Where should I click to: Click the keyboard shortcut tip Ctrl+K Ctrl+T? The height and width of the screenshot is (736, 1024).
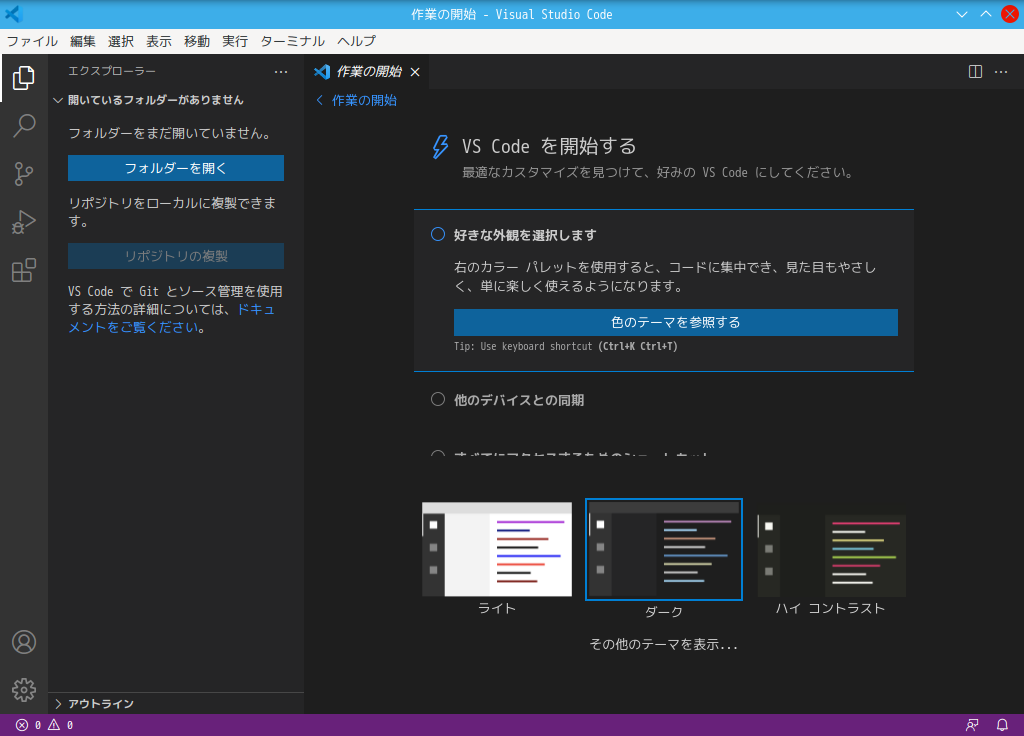(638, 346)
